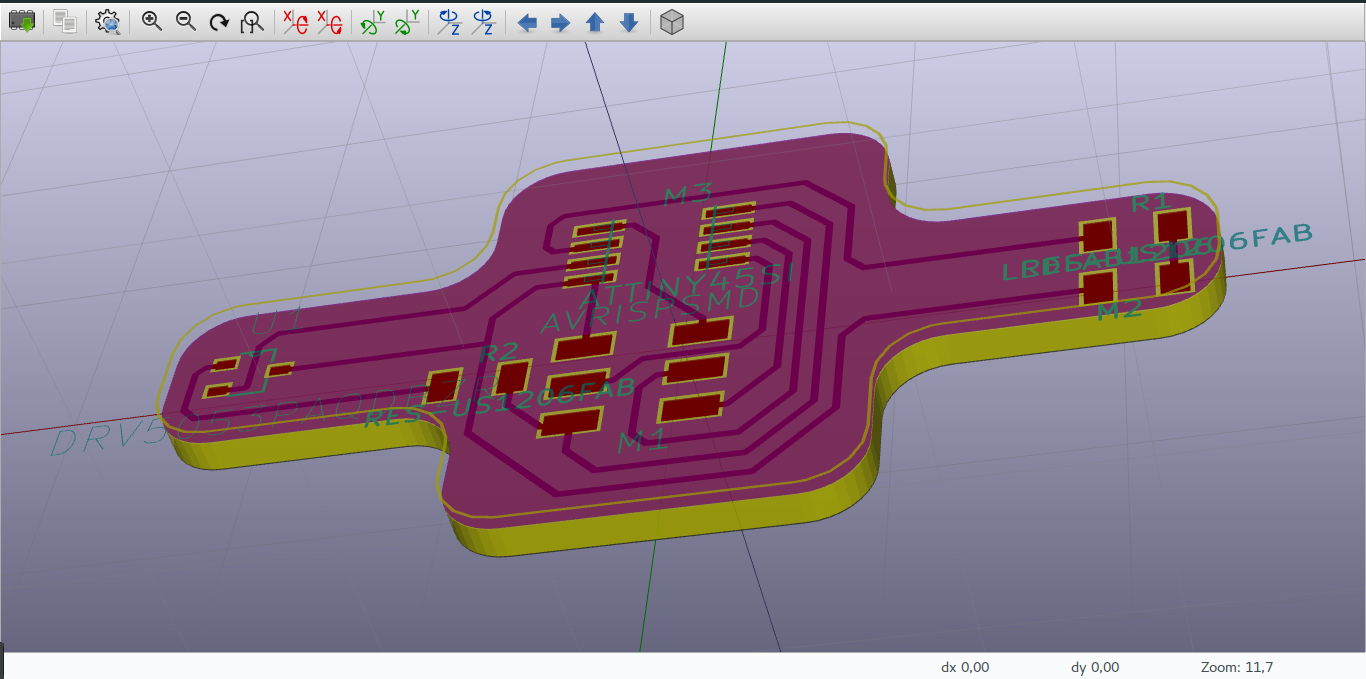The width and height of the screenshot is (1366, 679).
Task: Rotate board clockwise around Z axis
Action: (x=447, y=22)
